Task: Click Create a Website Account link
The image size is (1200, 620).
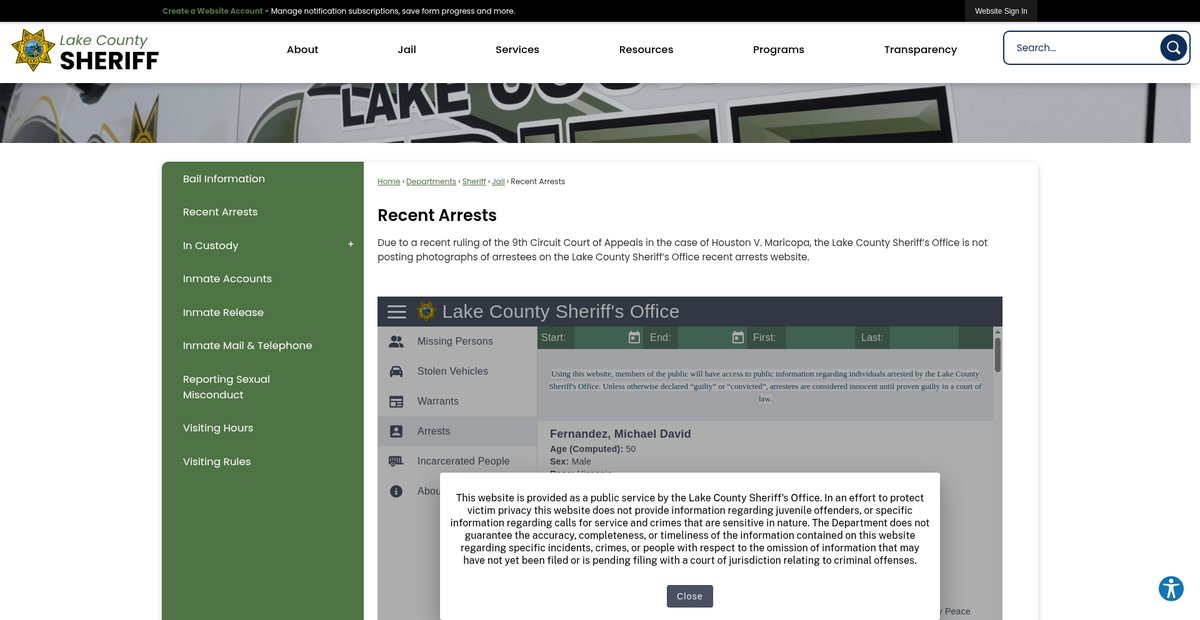Action: (213, 11)
